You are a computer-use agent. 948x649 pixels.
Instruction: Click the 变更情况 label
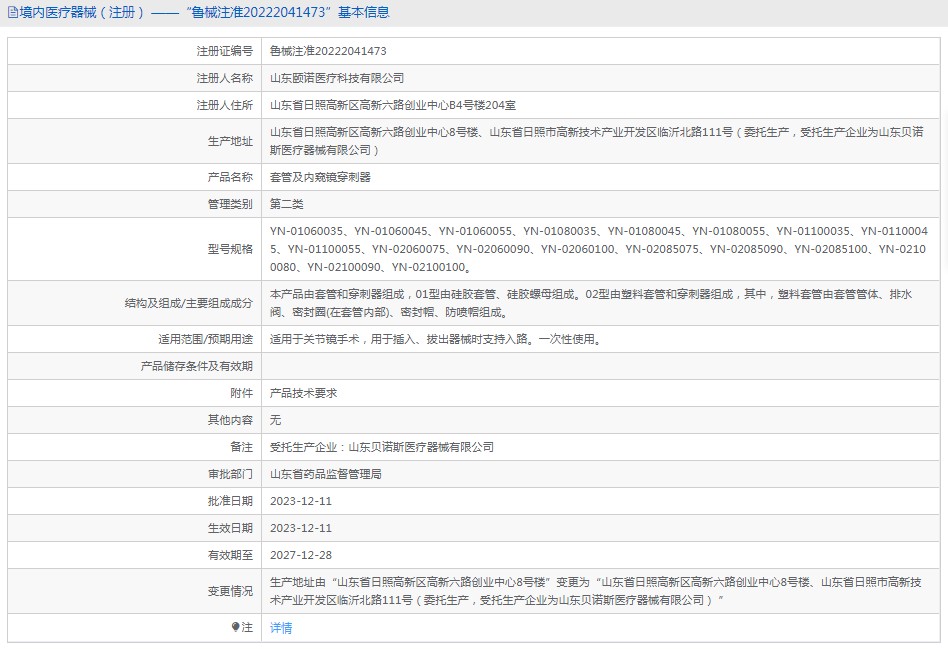tap(230, 591)
